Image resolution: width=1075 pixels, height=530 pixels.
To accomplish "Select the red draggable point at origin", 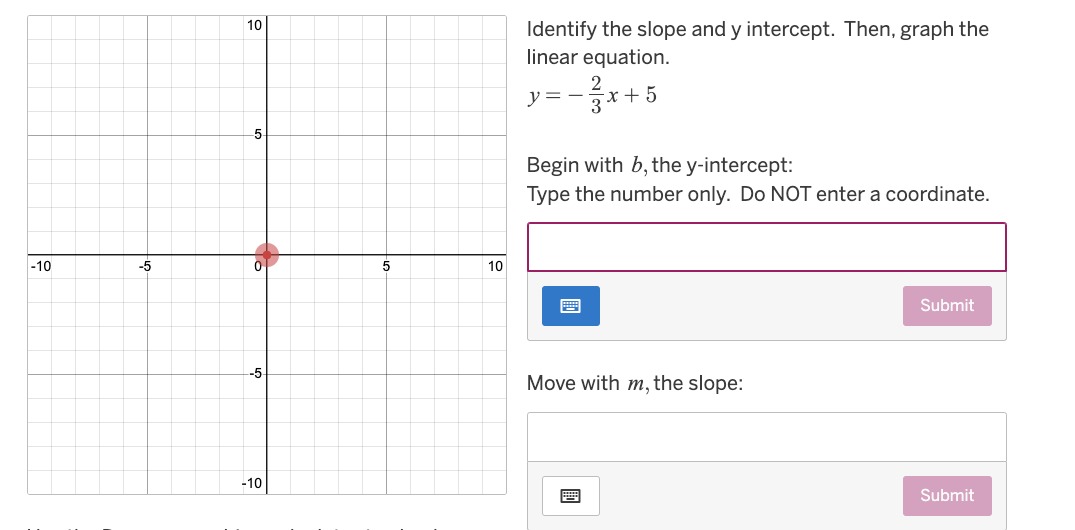I will pyautogui.click(x=267, y=255).
